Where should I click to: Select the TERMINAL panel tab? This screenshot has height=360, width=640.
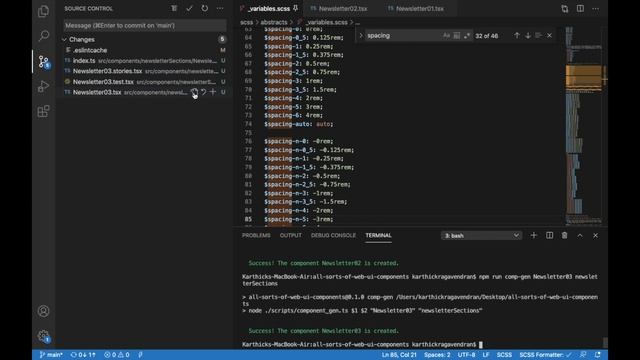378,236
